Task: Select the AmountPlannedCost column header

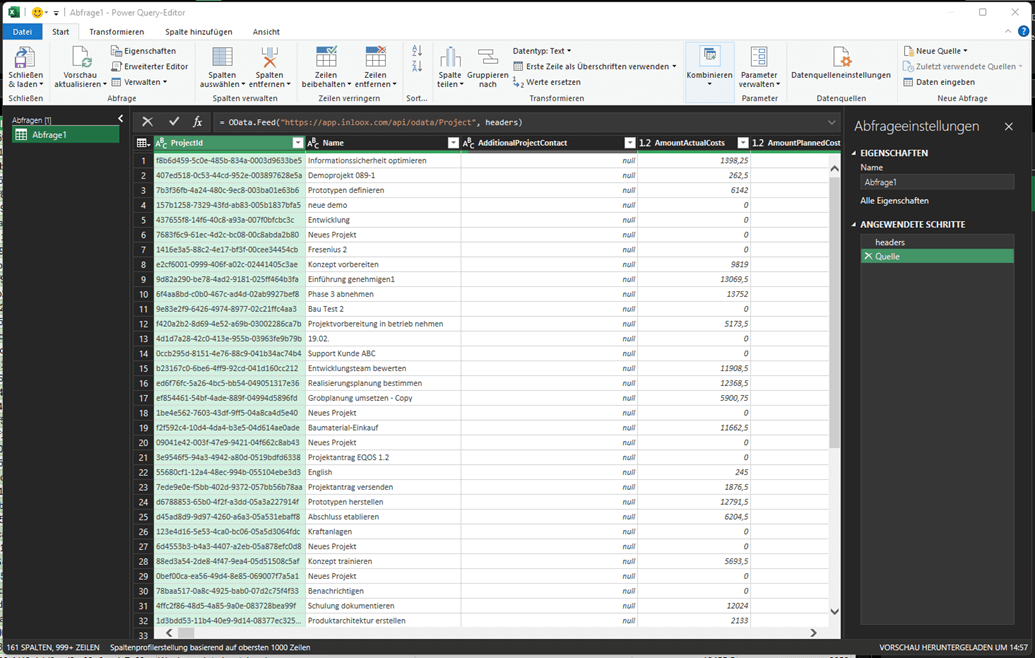Action: click(x=796, y=143)
